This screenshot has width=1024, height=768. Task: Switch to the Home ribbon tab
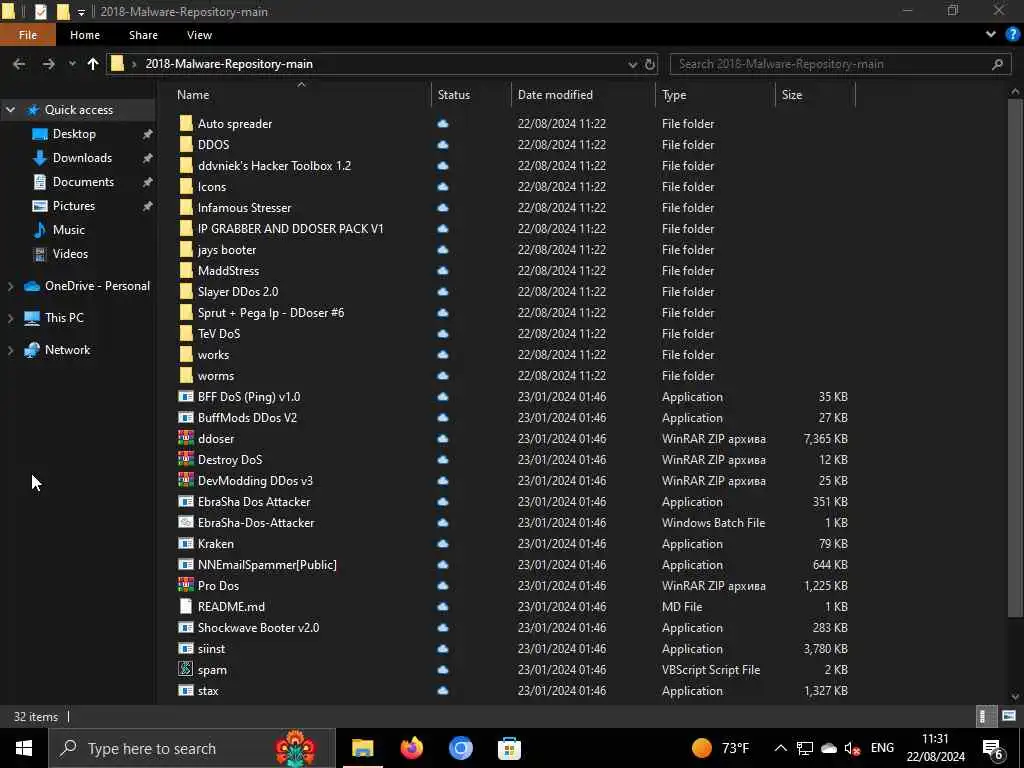(85, 35)
